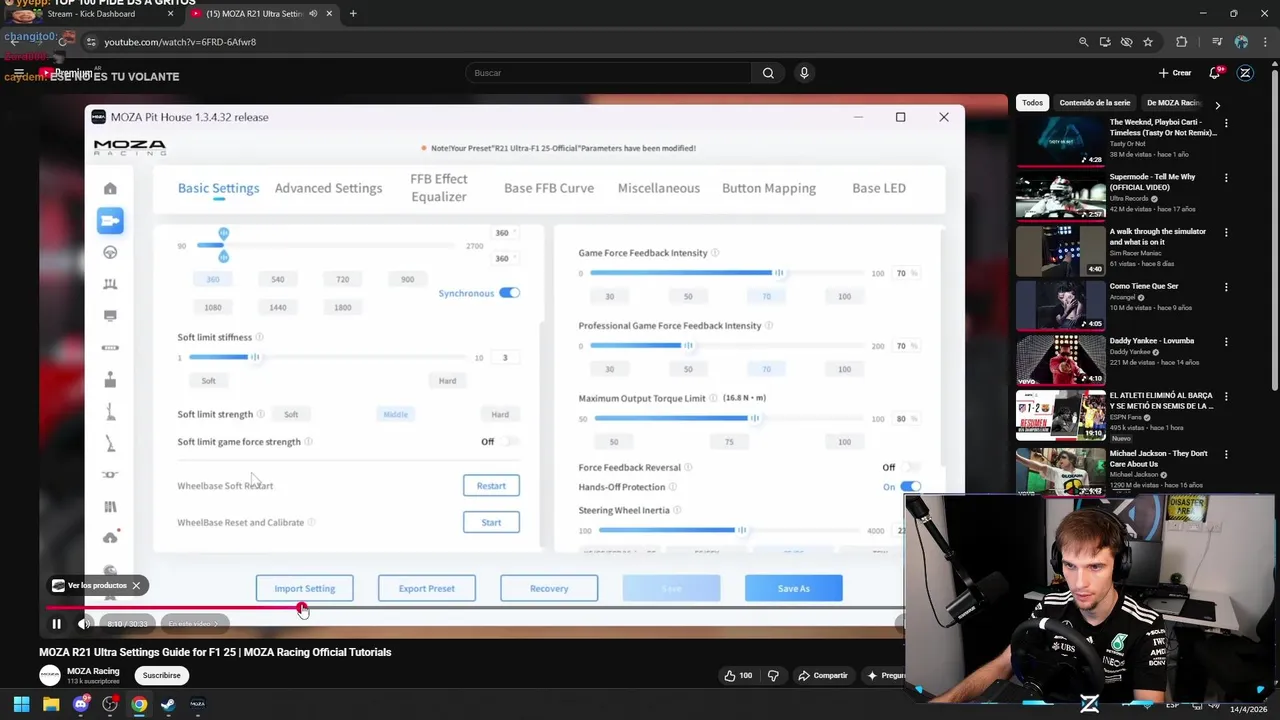Image resolution: width=1280 pixels, height=720 pixels.
Task: Open the pedals icon in MOZA sidebar
Action: click(x=110, y=284)
